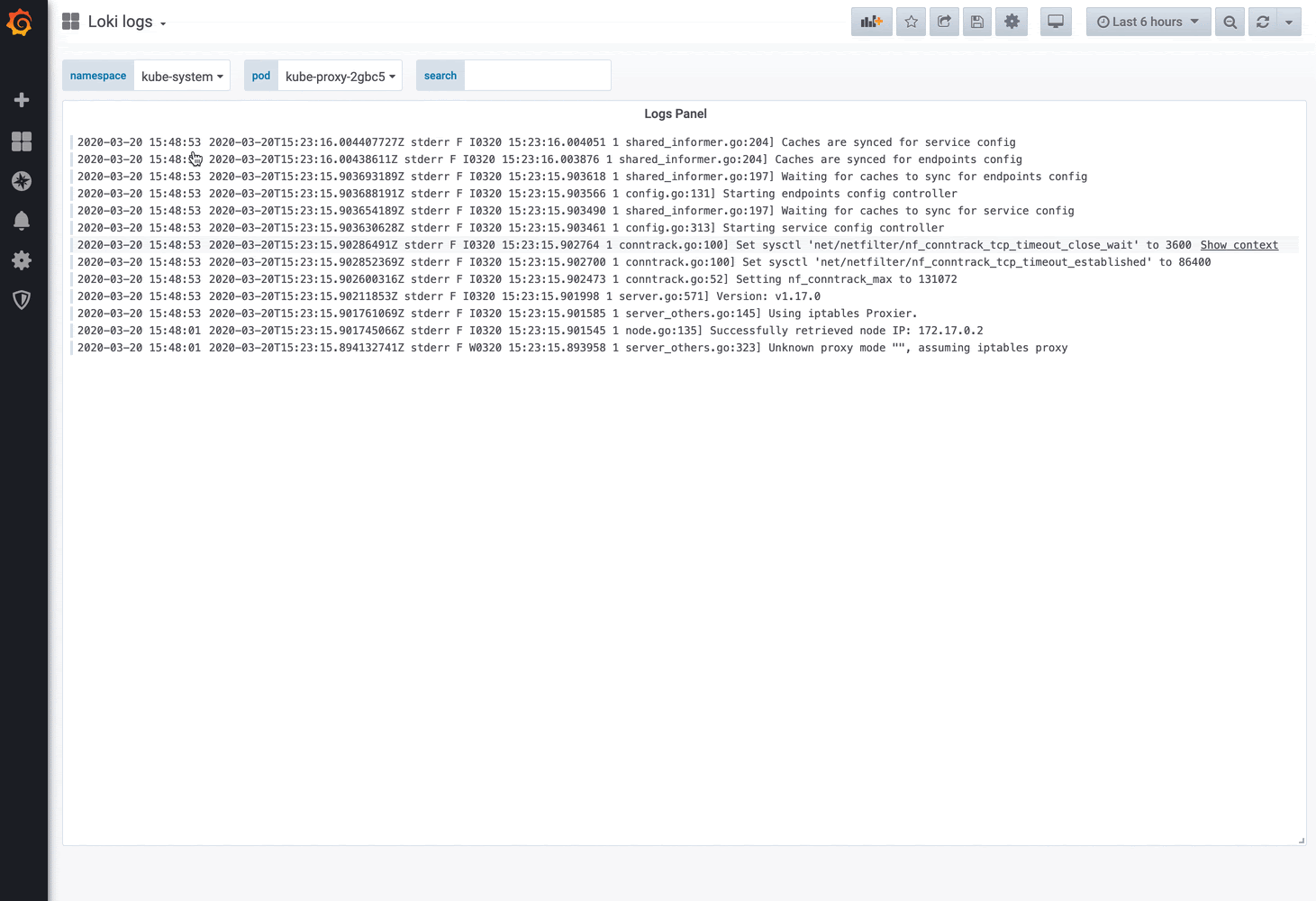Click the zoom out time range icon
Screen dimensions: 1316x901
point(1230,22)
